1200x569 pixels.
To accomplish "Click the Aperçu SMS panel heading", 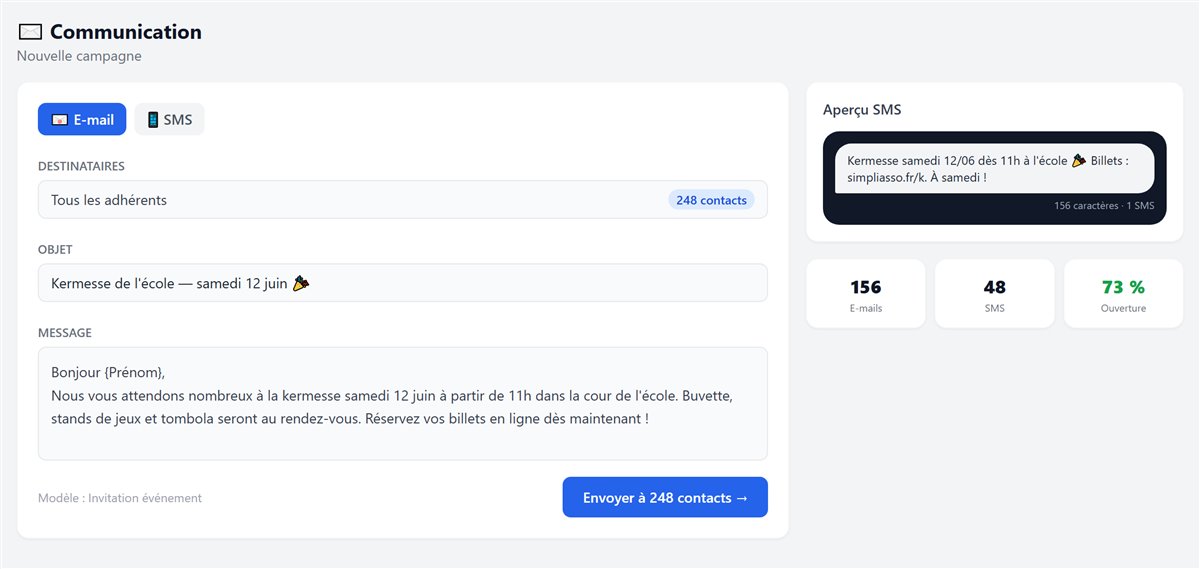I will (x=862, y=110).
